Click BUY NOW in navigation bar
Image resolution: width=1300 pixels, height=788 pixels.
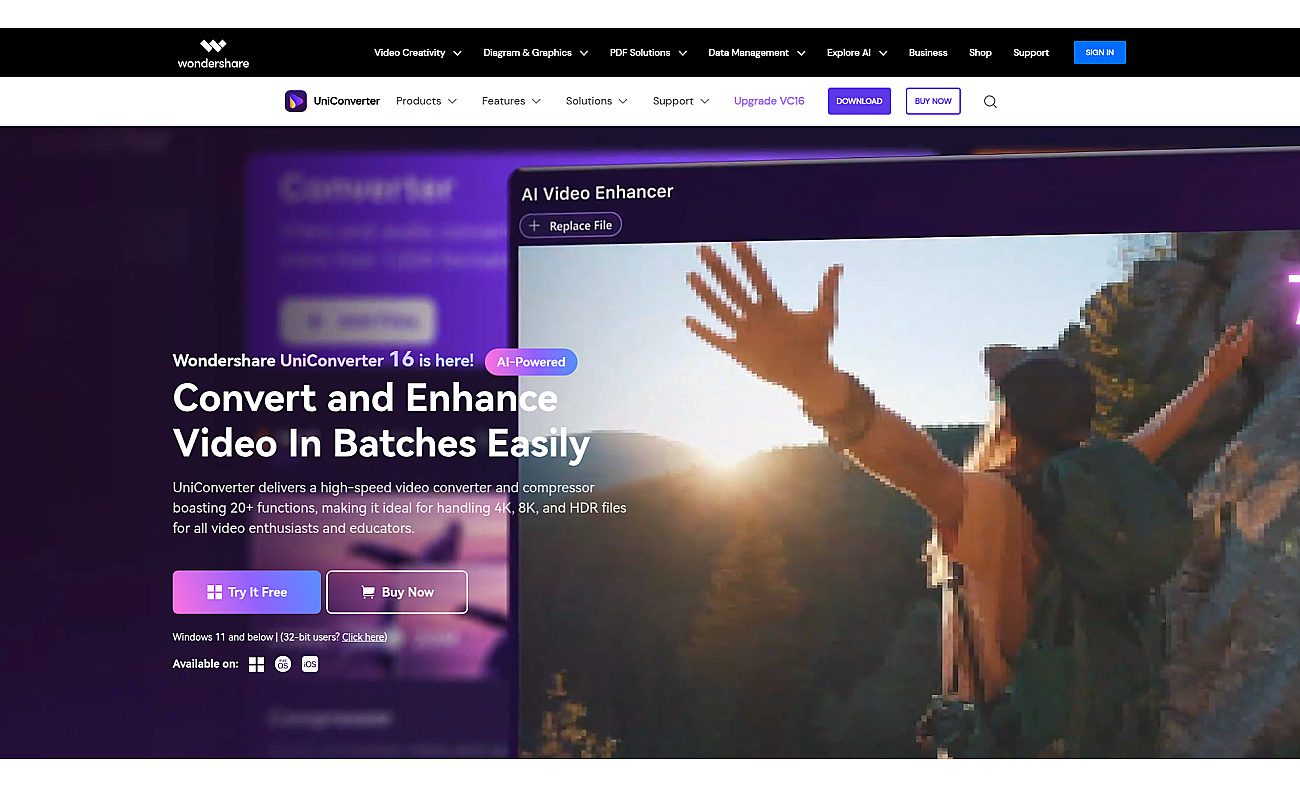click(933, 101)
